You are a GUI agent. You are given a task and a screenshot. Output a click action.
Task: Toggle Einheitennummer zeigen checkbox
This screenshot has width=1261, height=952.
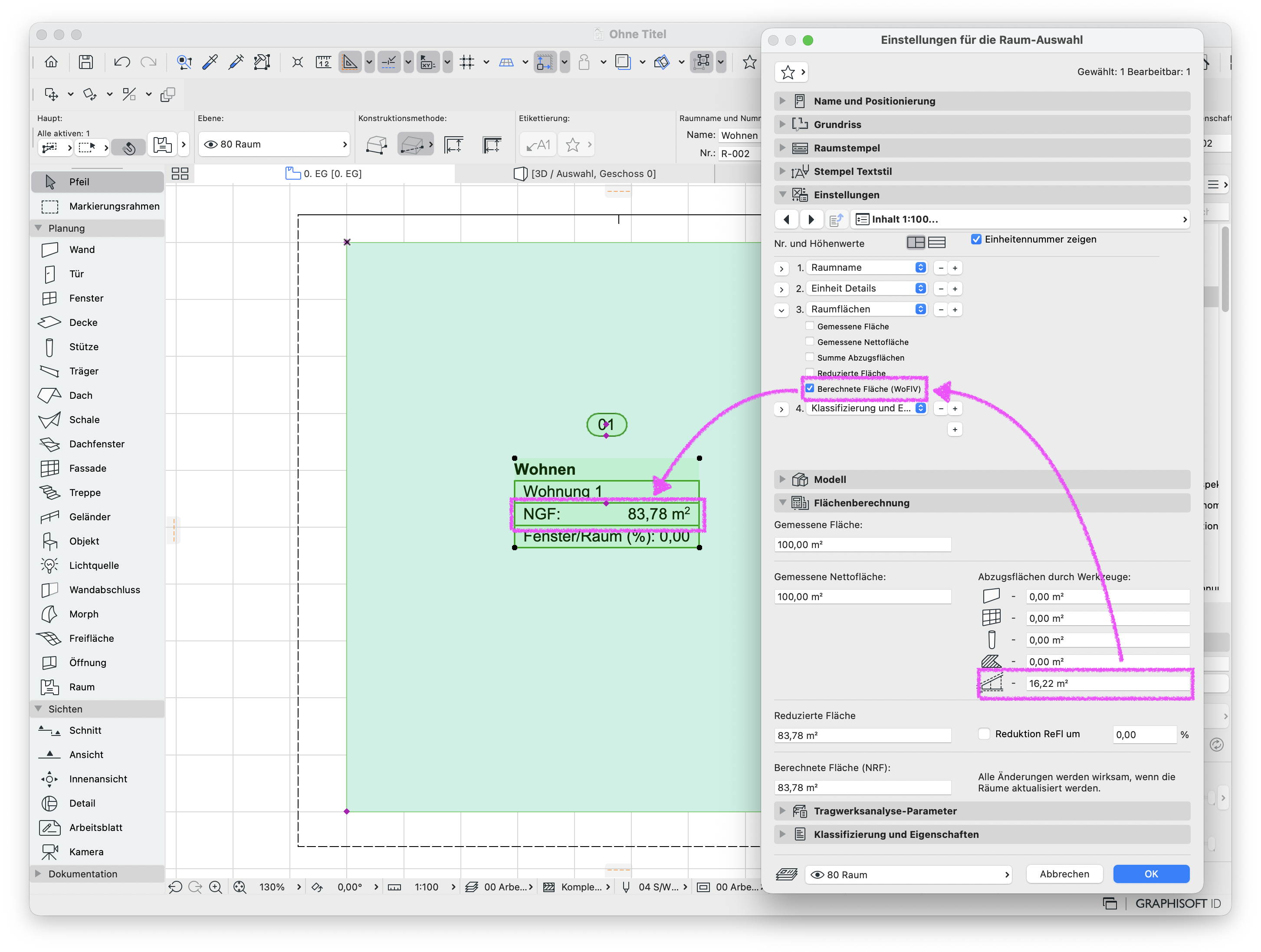pos(976,240)
